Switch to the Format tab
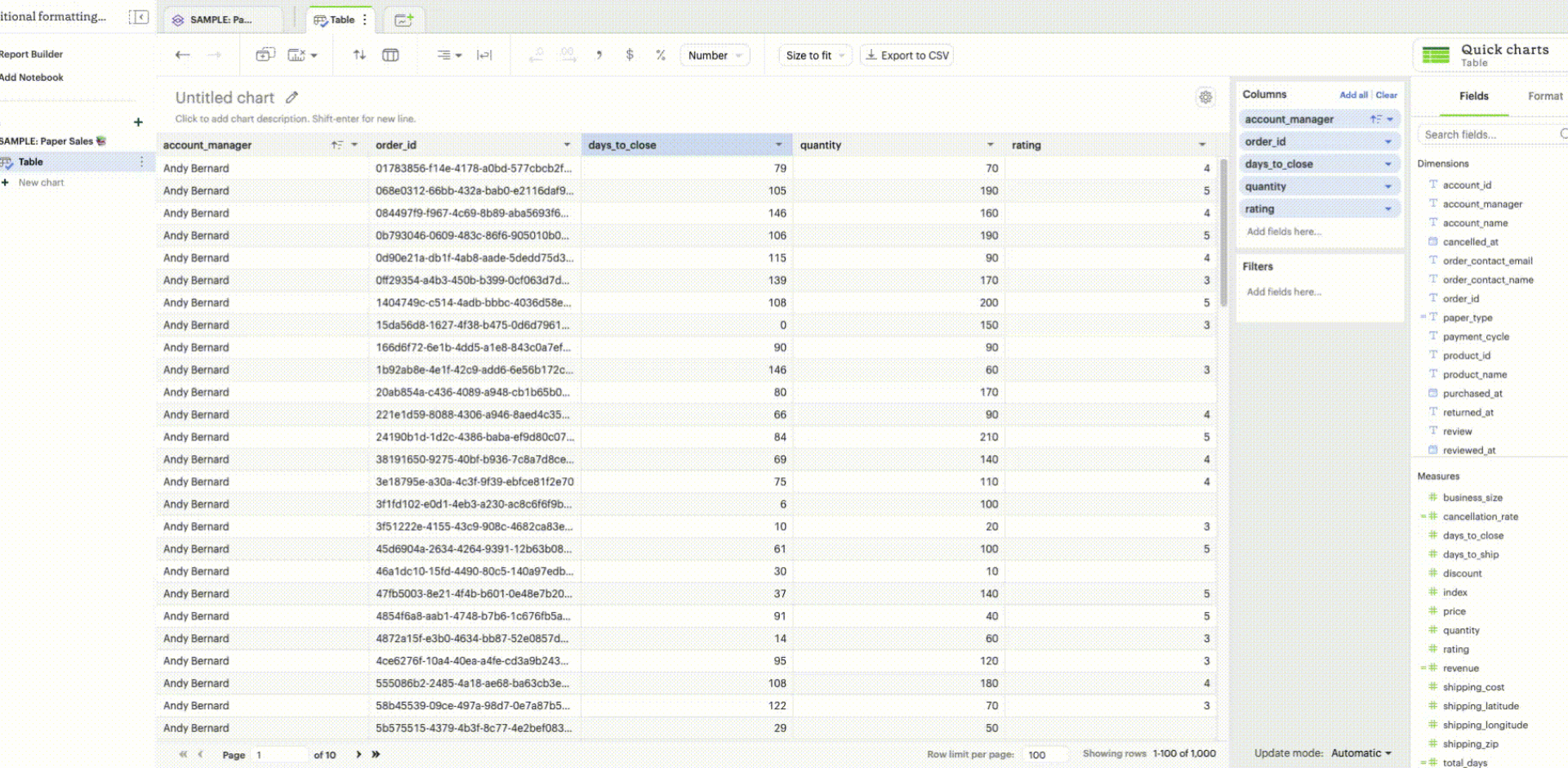 pyautogui.click(x=1545, y=96)
